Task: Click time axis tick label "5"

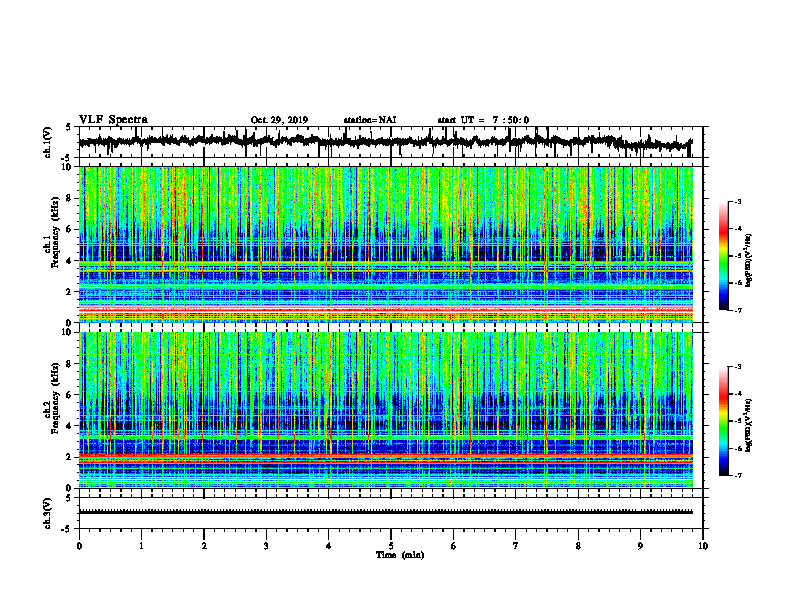Action: (x=391, y=546)
